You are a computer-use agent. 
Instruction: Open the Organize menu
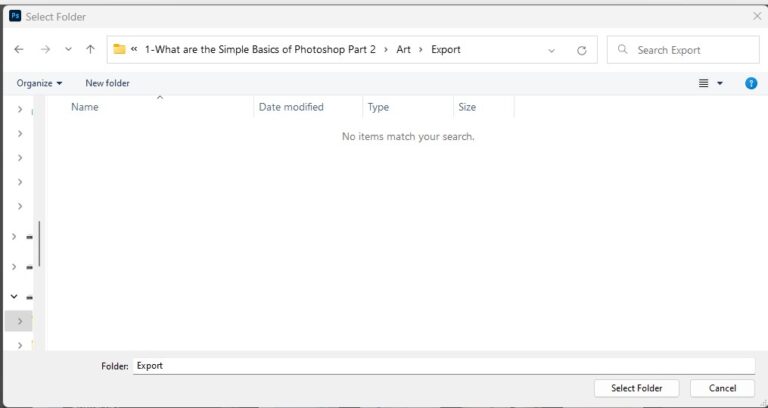(39, 83)
